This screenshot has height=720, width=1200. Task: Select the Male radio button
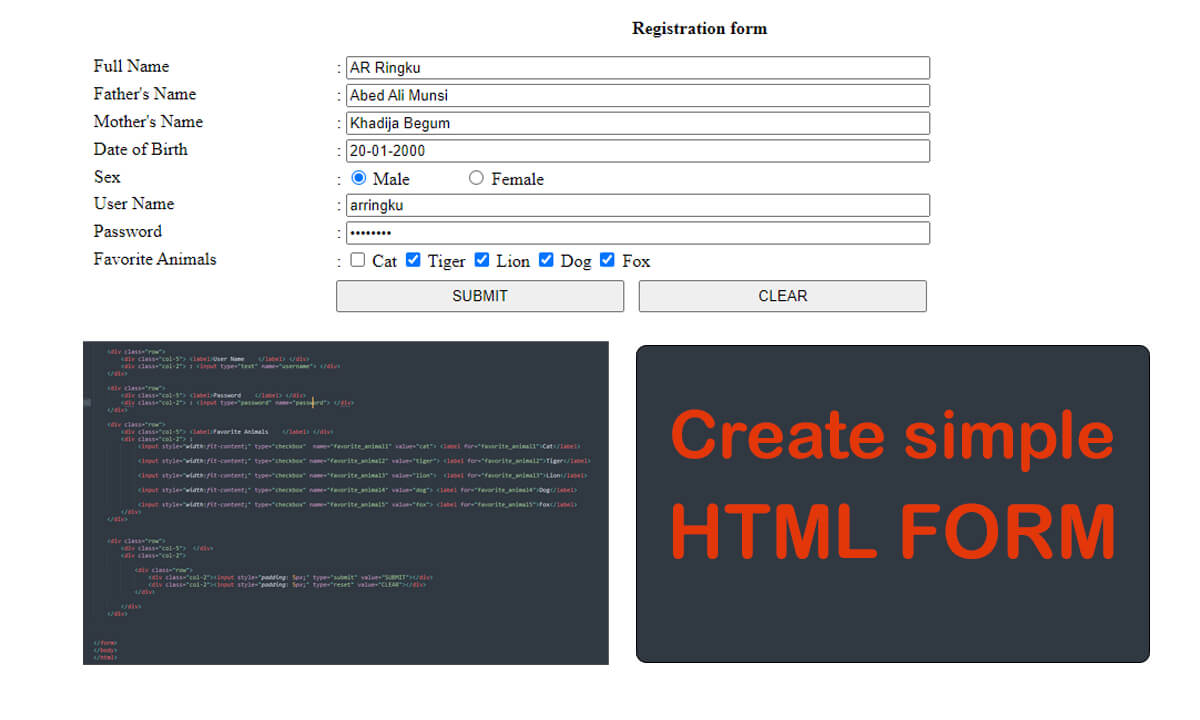pos(358,178)
